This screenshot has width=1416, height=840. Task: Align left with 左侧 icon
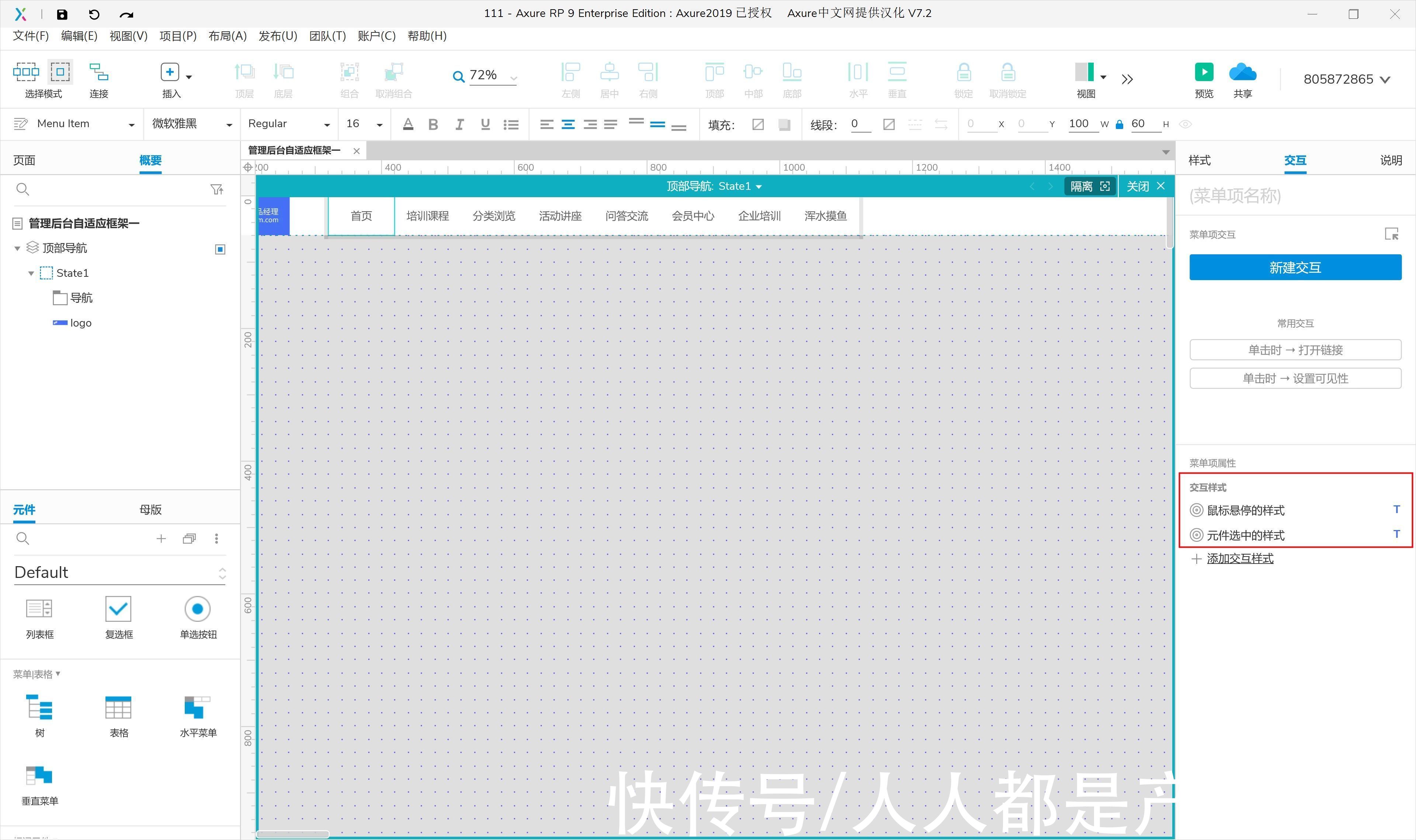point(571,72)
